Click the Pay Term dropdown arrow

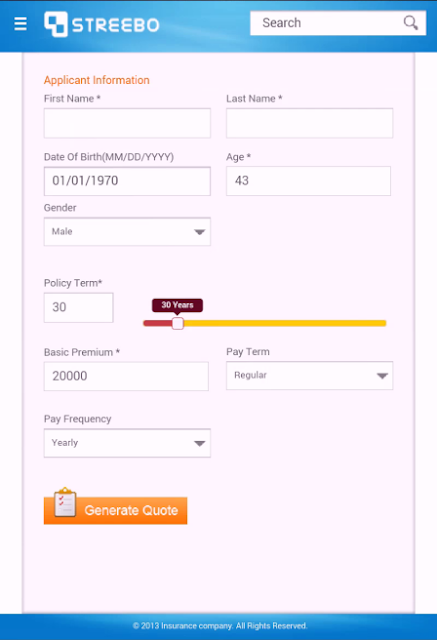[x=382, y=376]
